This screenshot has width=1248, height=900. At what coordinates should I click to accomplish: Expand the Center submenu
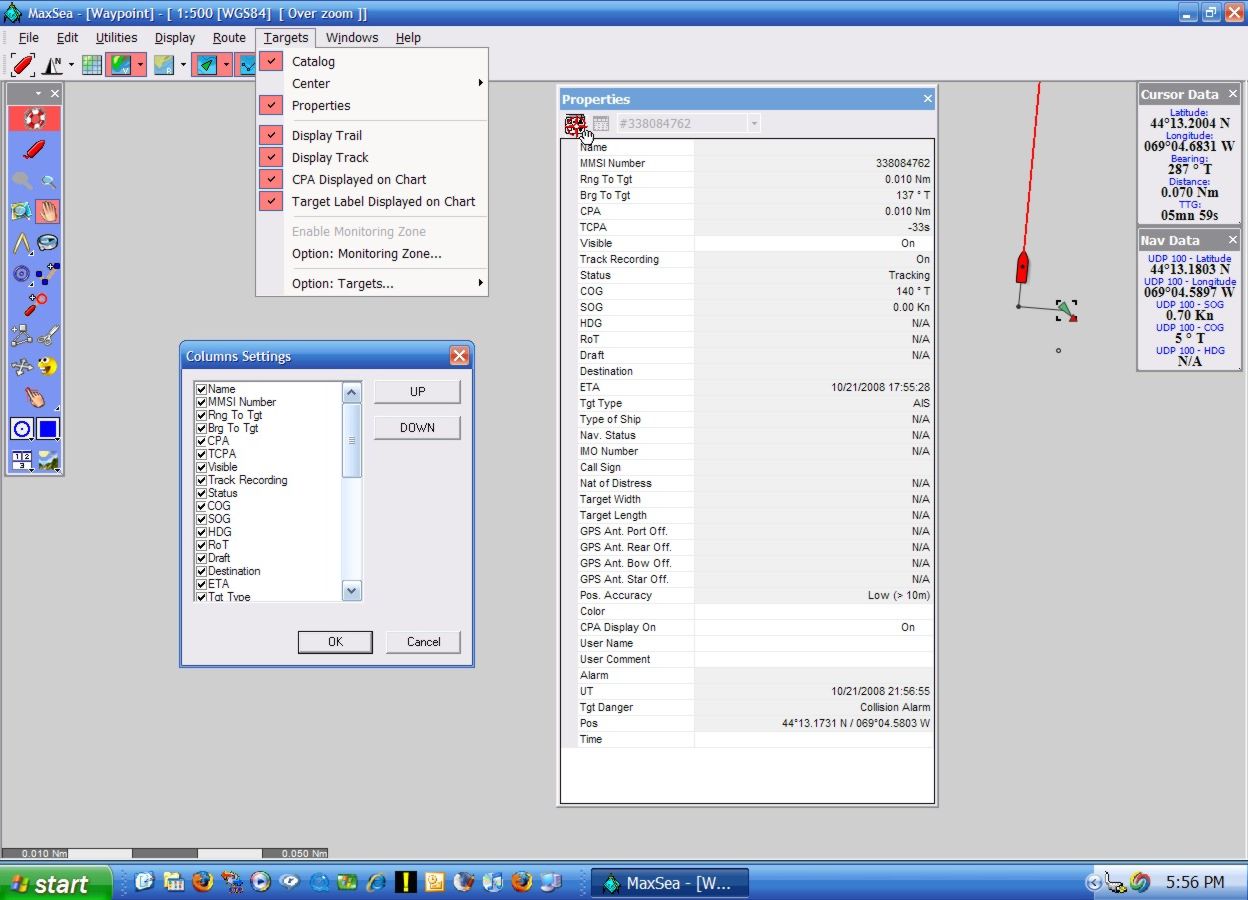[372, 84]
